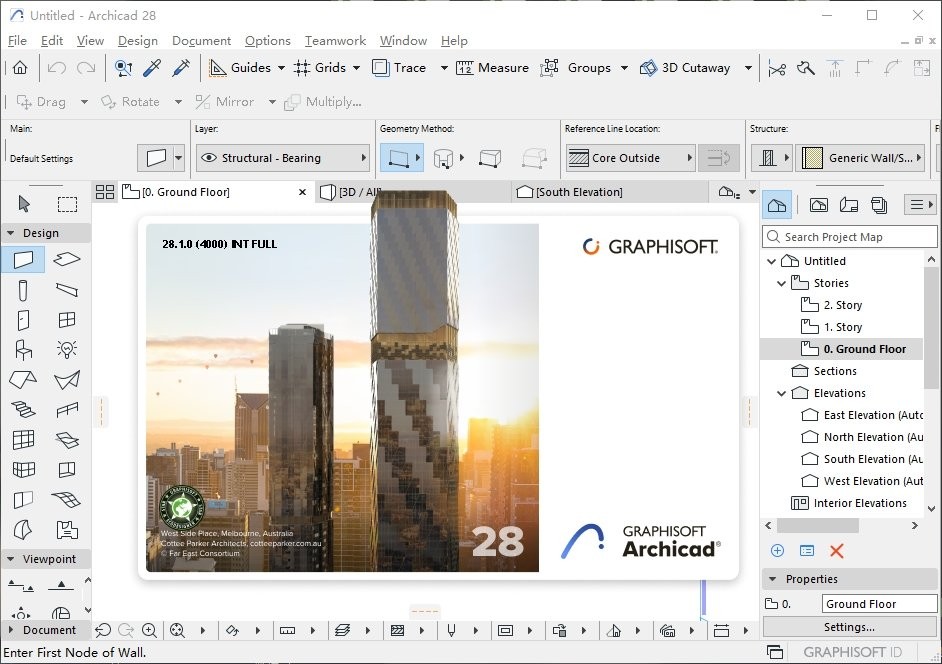Select the Stair tool
Image resolution: width=942 pixels, height=664 pixels.
[24, 408]
